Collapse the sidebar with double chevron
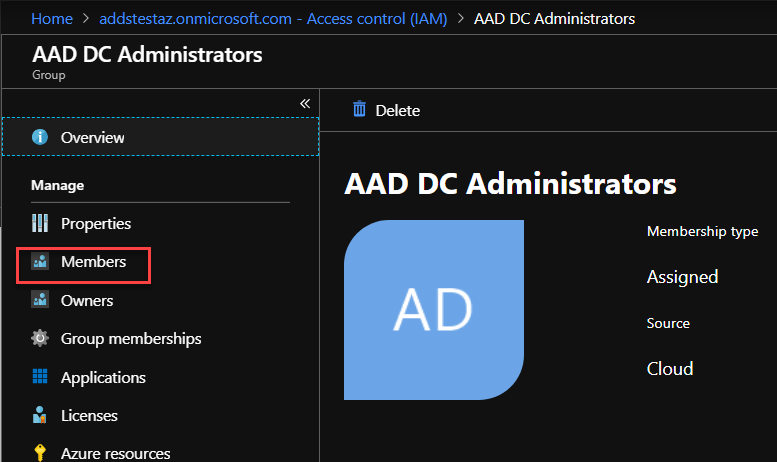The image size is (777, 462). click(305, 103)
